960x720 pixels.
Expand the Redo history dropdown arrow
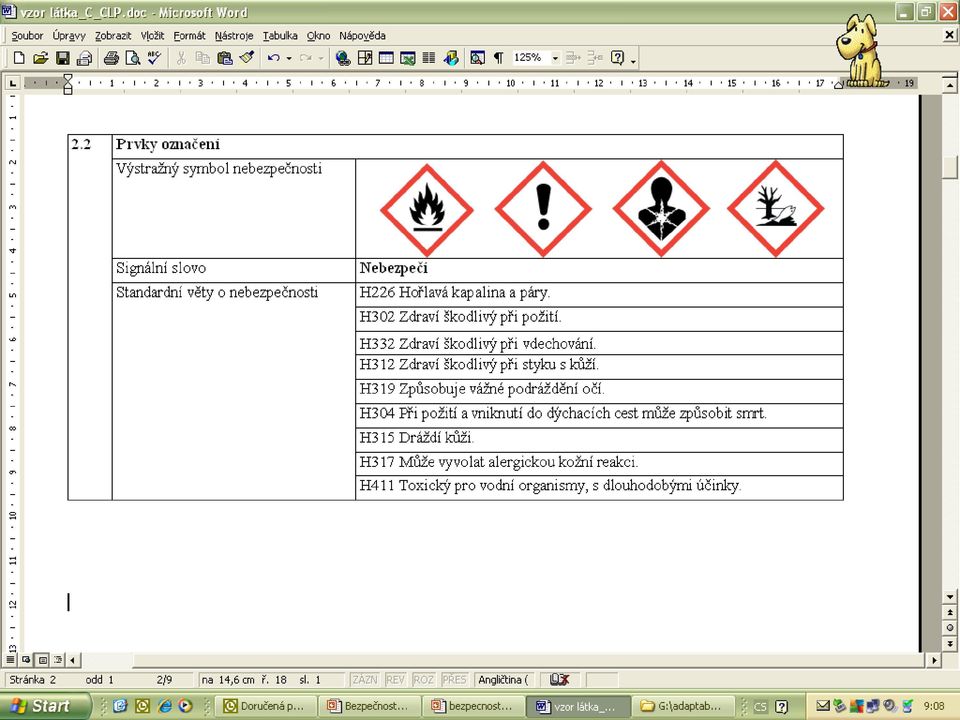pyautogui.click(x=321, y=58)
